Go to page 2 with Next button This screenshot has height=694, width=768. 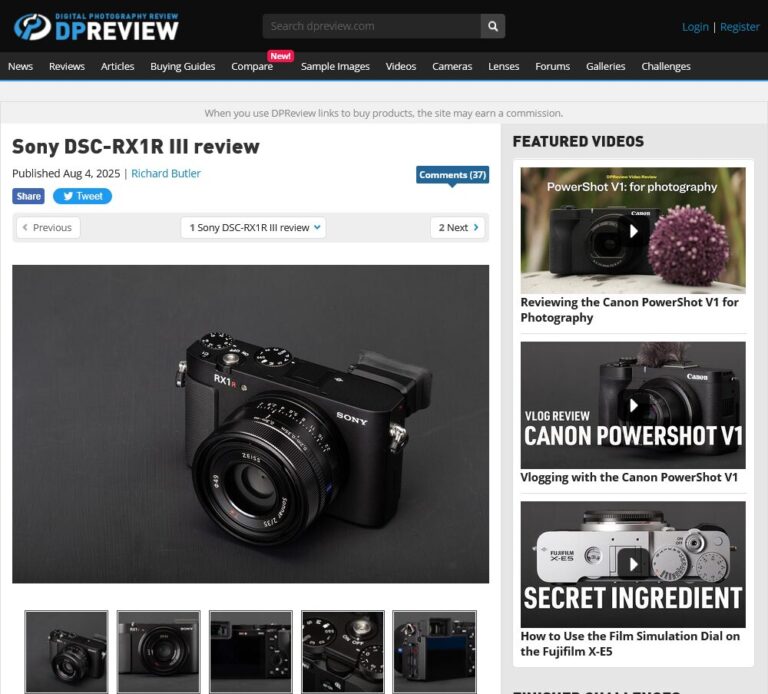tap(457, 228)
